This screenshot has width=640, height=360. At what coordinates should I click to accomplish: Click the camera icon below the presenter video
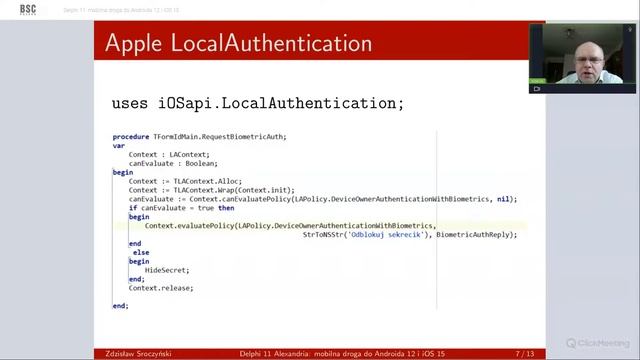pyautogui.click(x=537, y=89)
